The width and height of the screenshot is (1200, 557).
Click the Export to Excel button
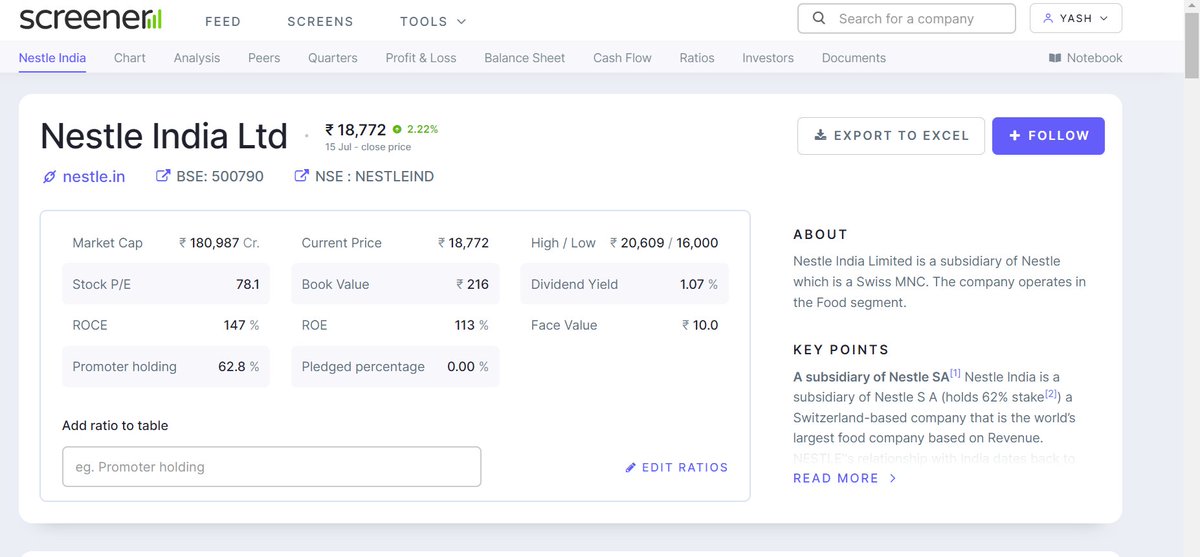point(891,136)
